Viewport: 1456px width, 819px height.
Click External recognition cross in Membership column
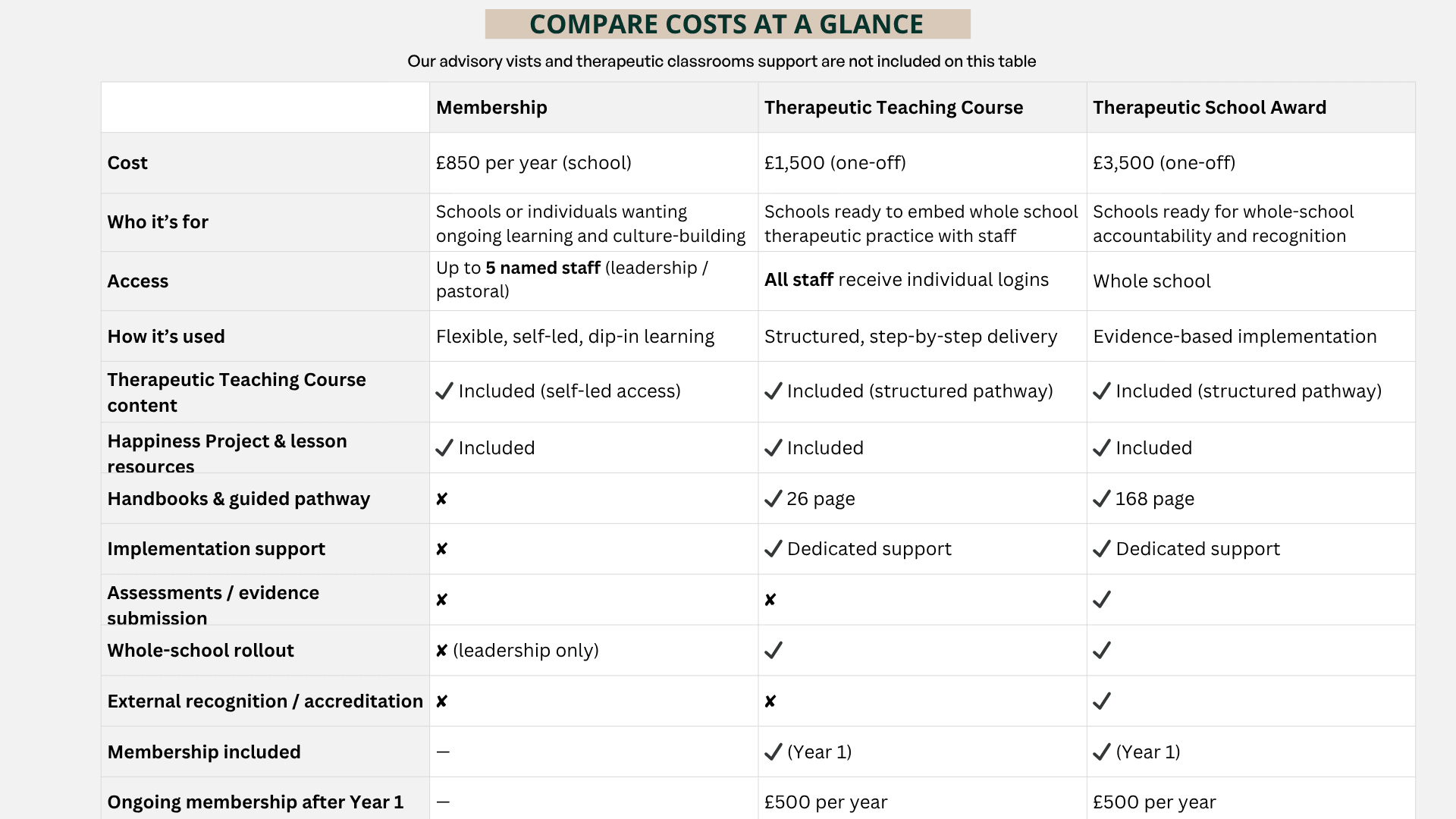tap(442, 701)
